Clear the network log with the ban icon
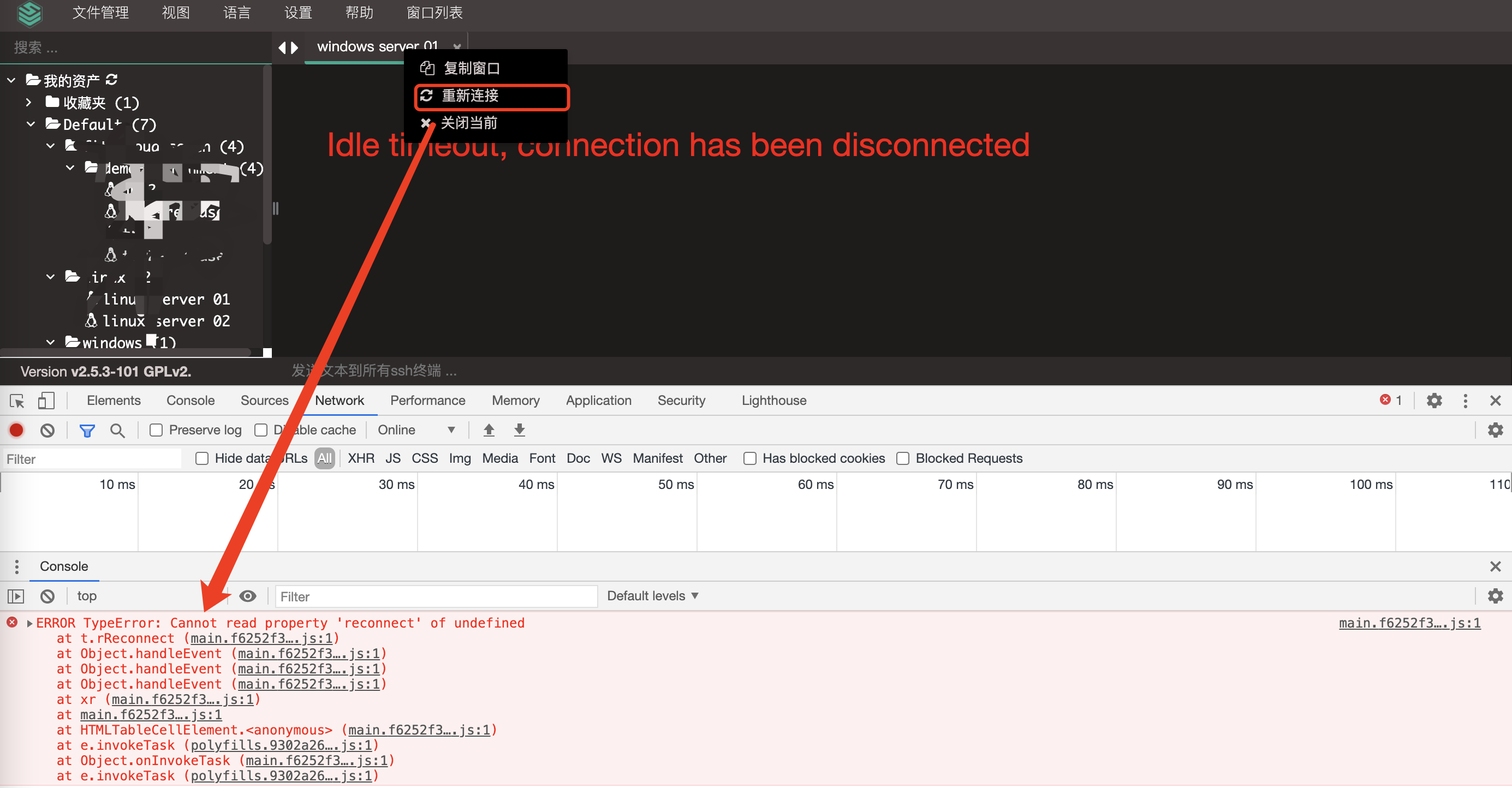Image resolution: width=1512 pixels, height=788 pixels. (x=47, y=430)
